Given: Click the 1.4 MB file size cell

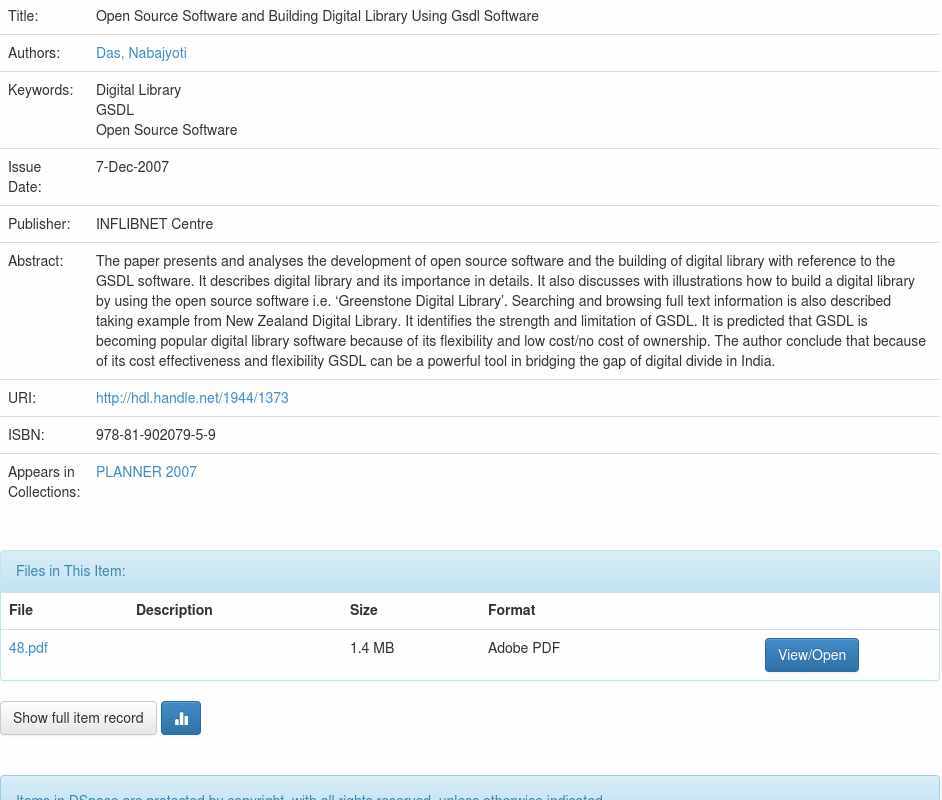Looking at the screenshot, I should click(372, 648).
